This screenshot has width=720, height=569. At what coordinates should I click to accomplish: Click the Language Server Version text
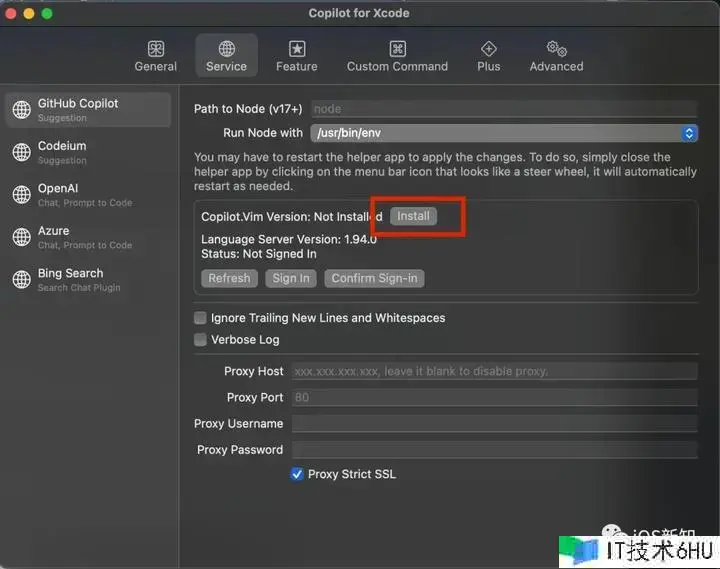point(289,239)
